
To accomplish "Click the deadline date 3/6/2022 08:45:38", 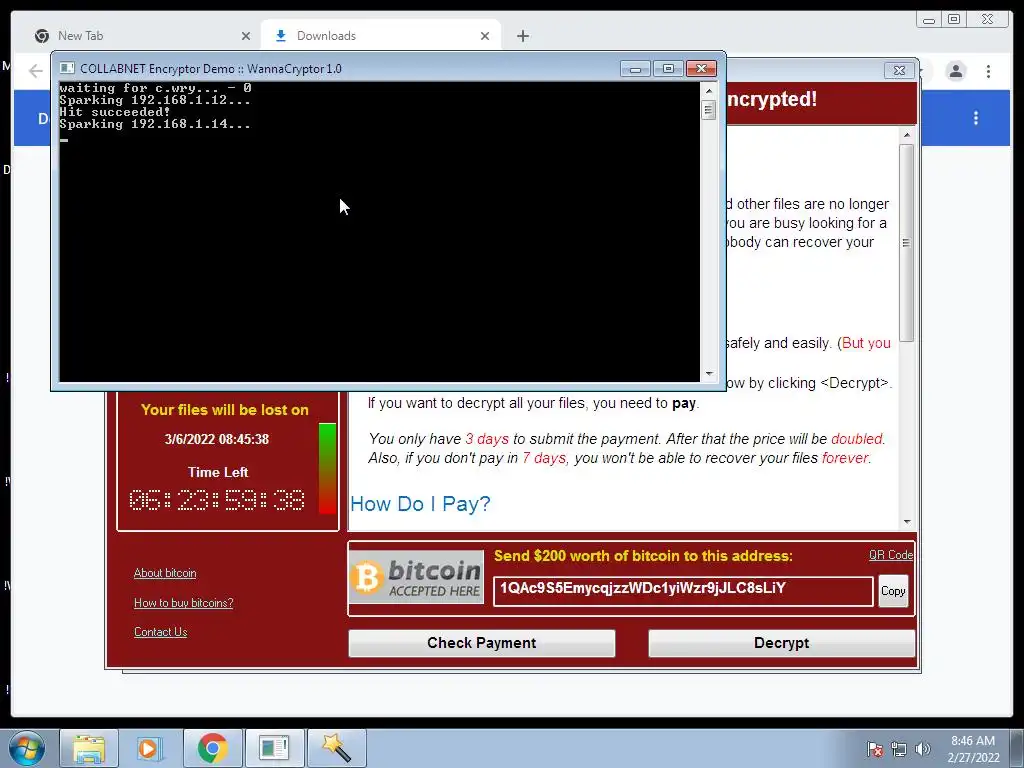I will 216,439.
